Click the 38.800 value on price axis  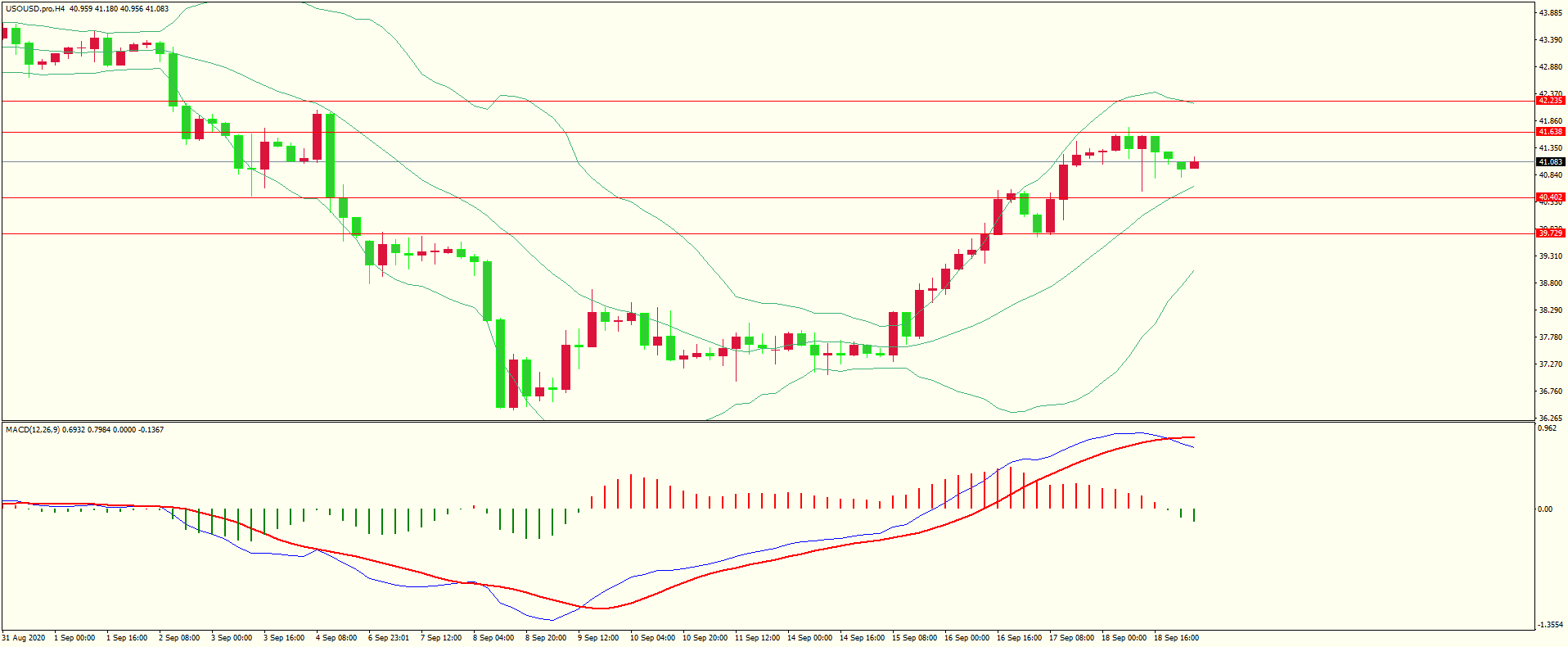(1550, 283)
